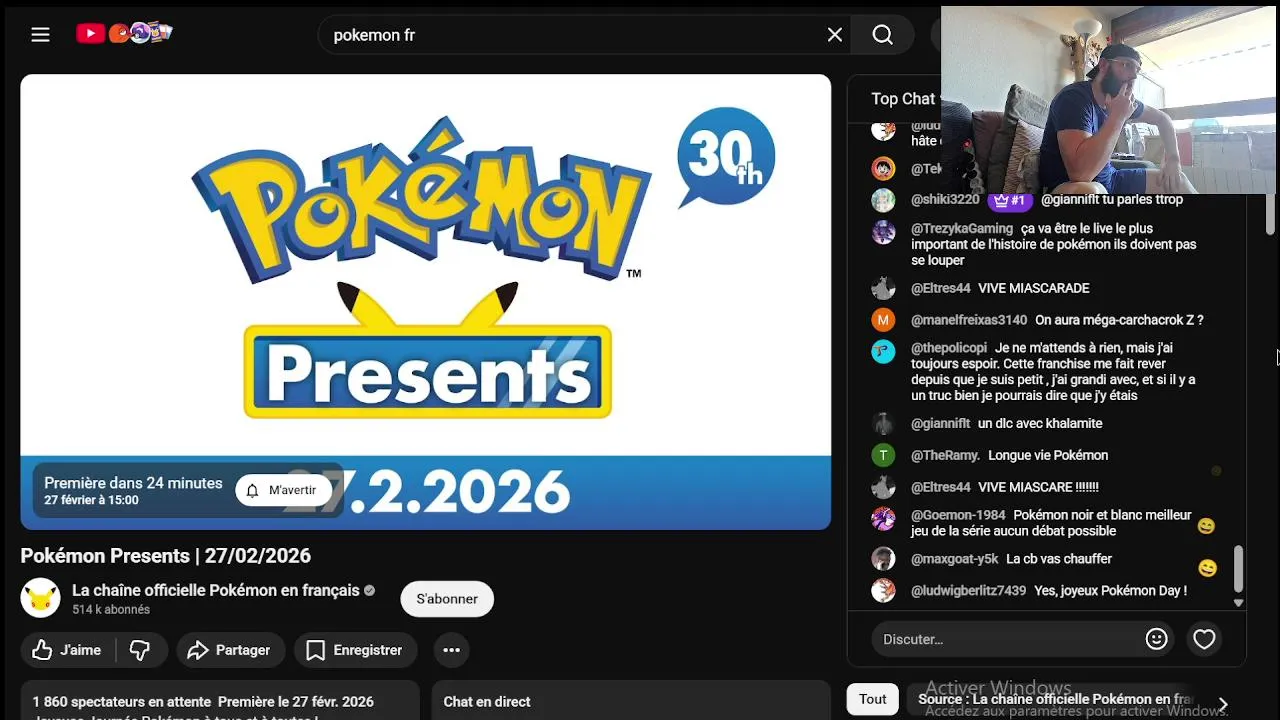The height and width of the screenshot is (720, 1280).
Task: Open the Pokémon Presents video thumbnail
Action: [425, 301]
